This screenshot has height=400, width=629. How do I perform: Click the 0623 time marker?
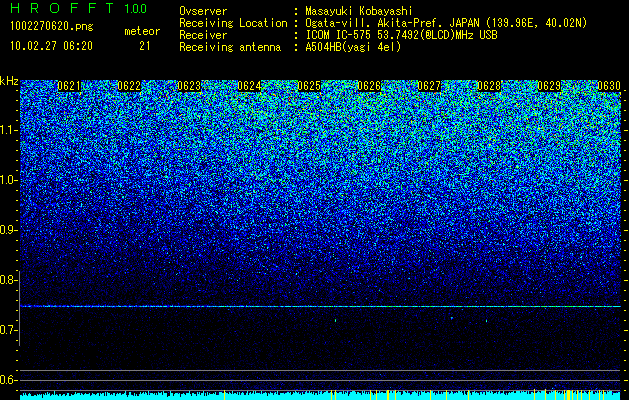(189, 86)
